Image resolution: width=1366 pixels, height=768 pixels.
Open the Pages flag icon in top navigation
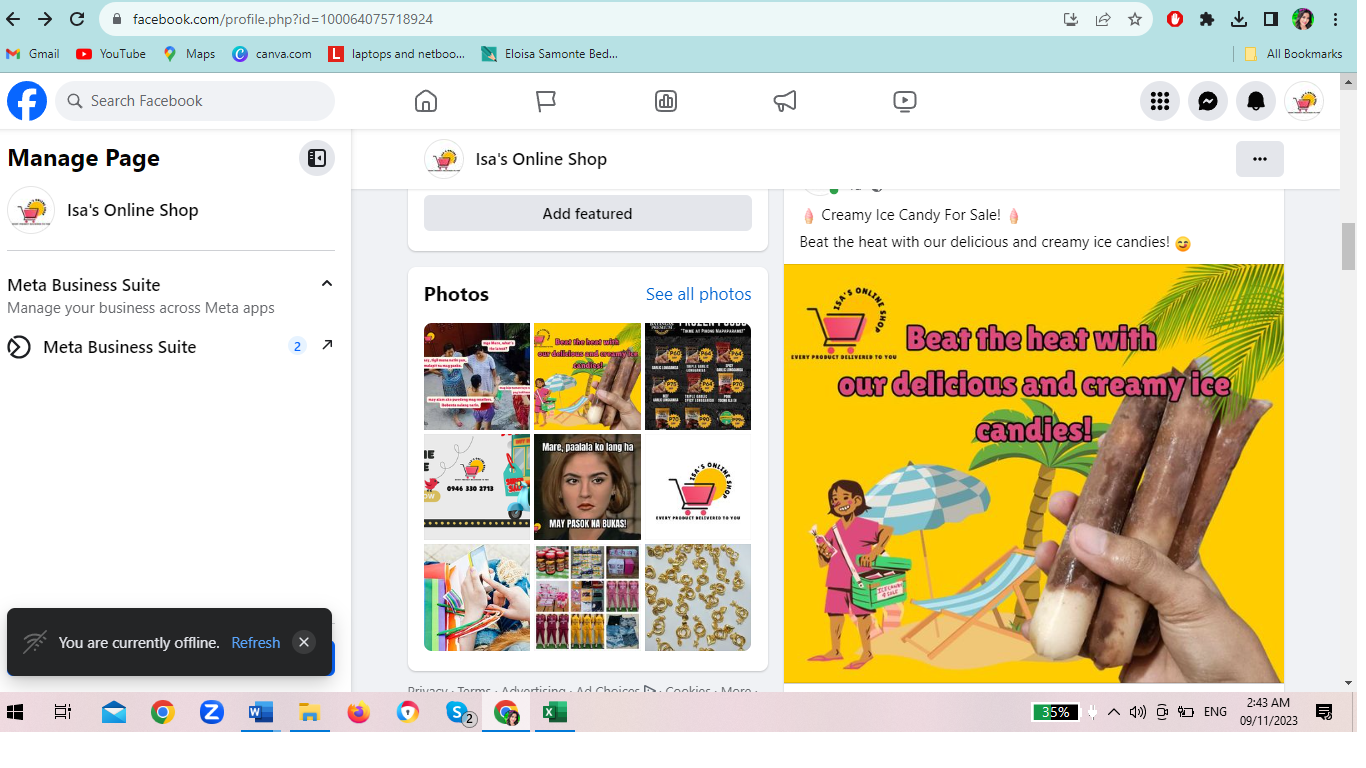[545, 101]
